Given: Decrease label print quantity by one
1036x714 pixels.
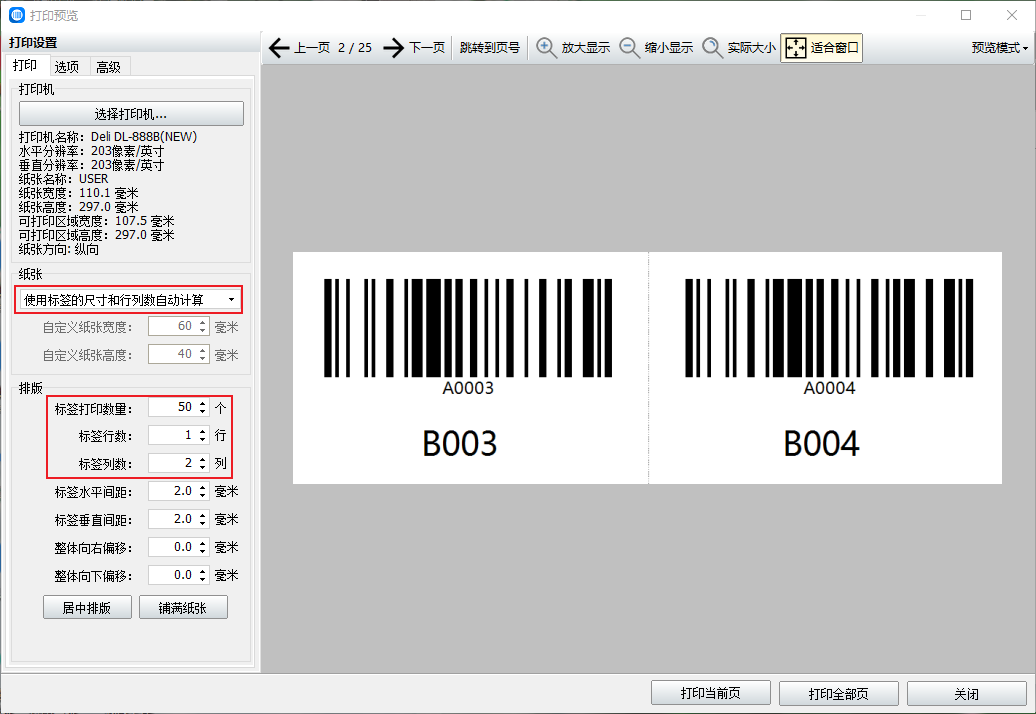Looking at the screenshot, I should (x=203, y=411).
